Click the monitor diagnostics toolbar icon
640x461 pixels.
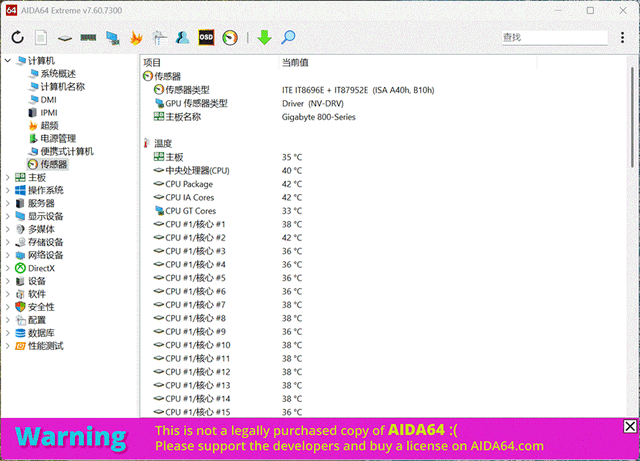point(113,38)
